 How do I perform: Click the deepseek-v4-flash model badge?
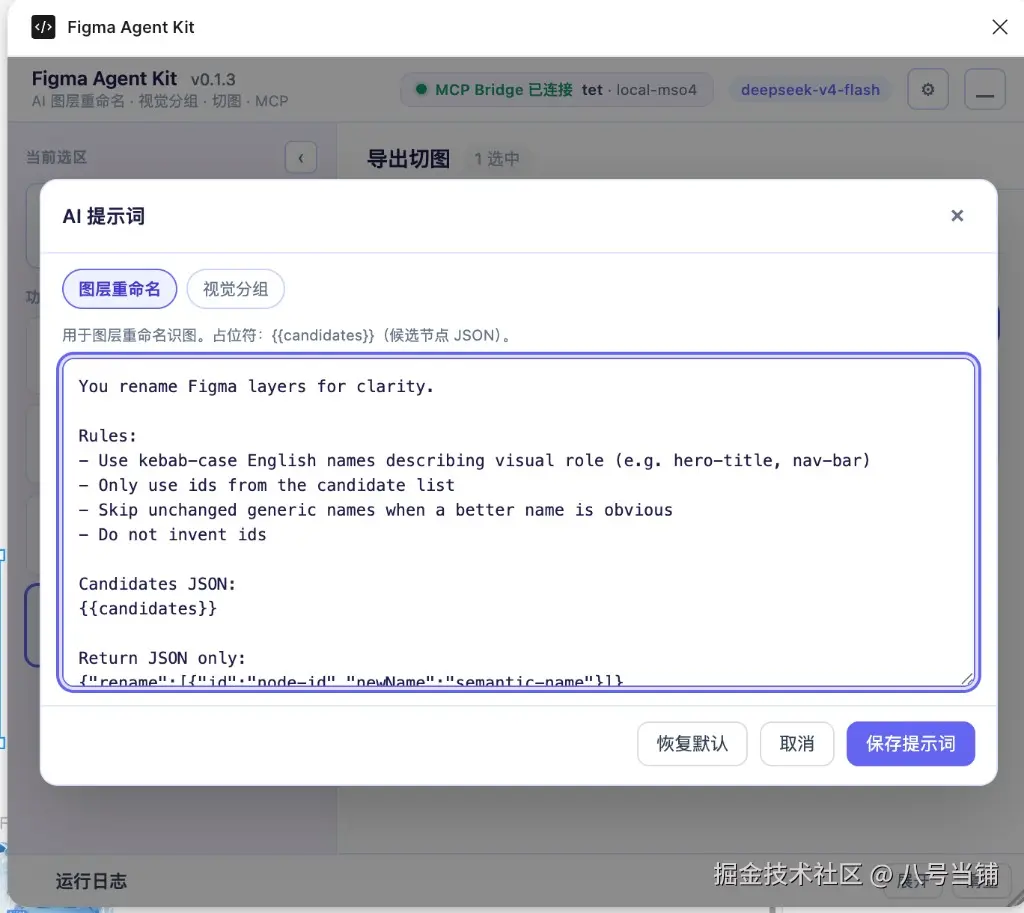[x=810, y=89]
